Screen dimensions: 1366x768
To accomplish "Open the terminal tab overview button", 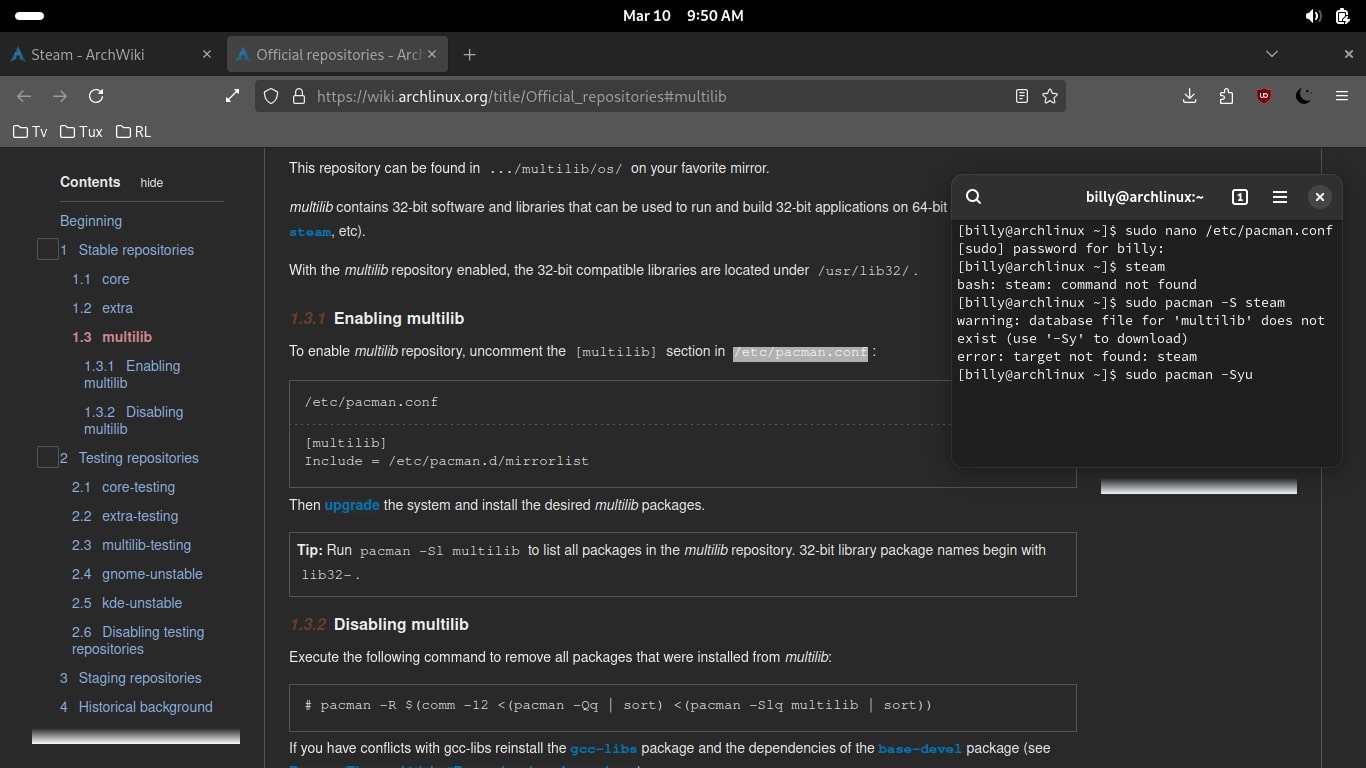I will coord(1240,197).
